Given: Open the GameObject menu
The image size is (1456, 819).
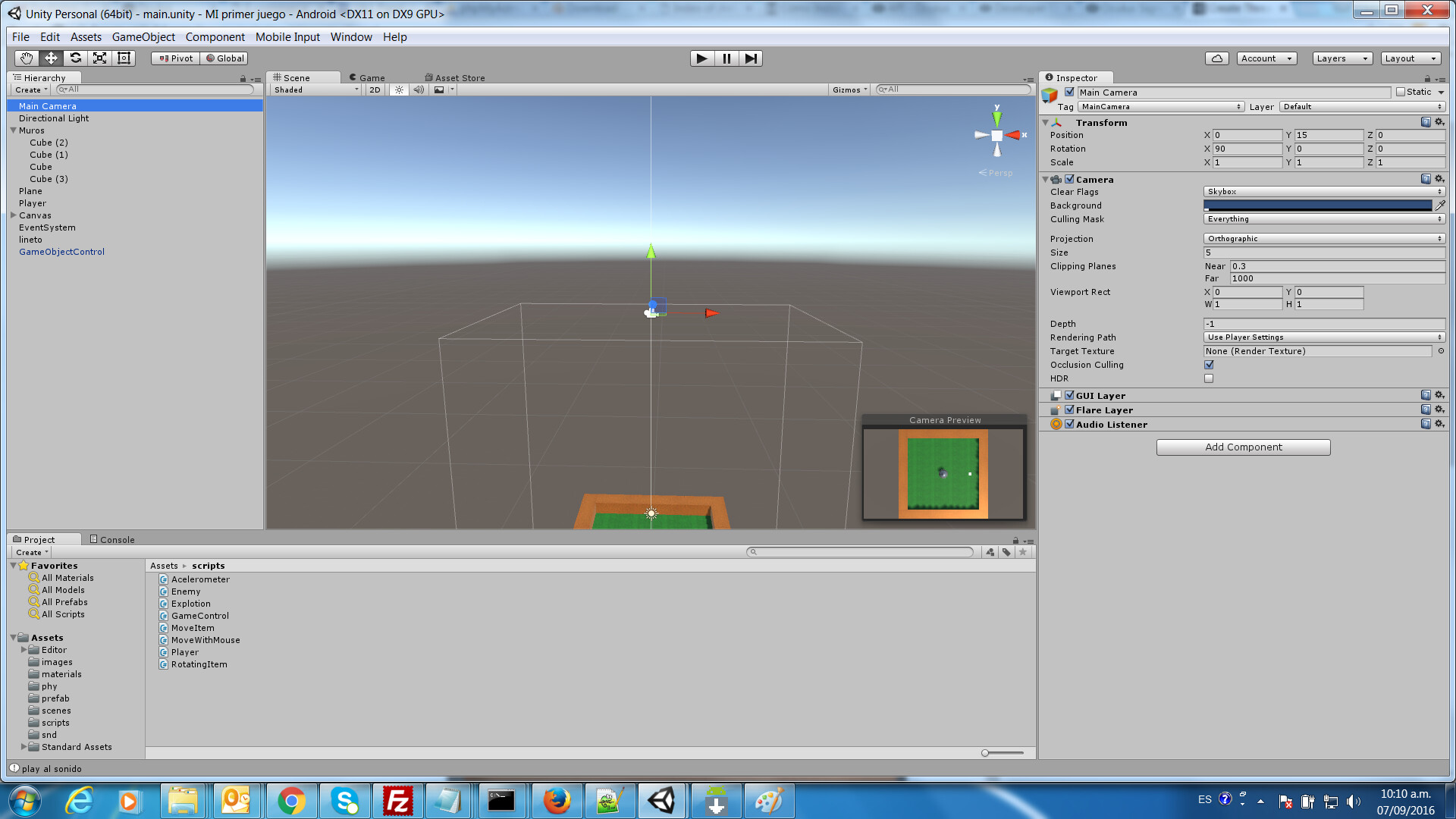Looking at the screenshot, I should pos(143,36).
